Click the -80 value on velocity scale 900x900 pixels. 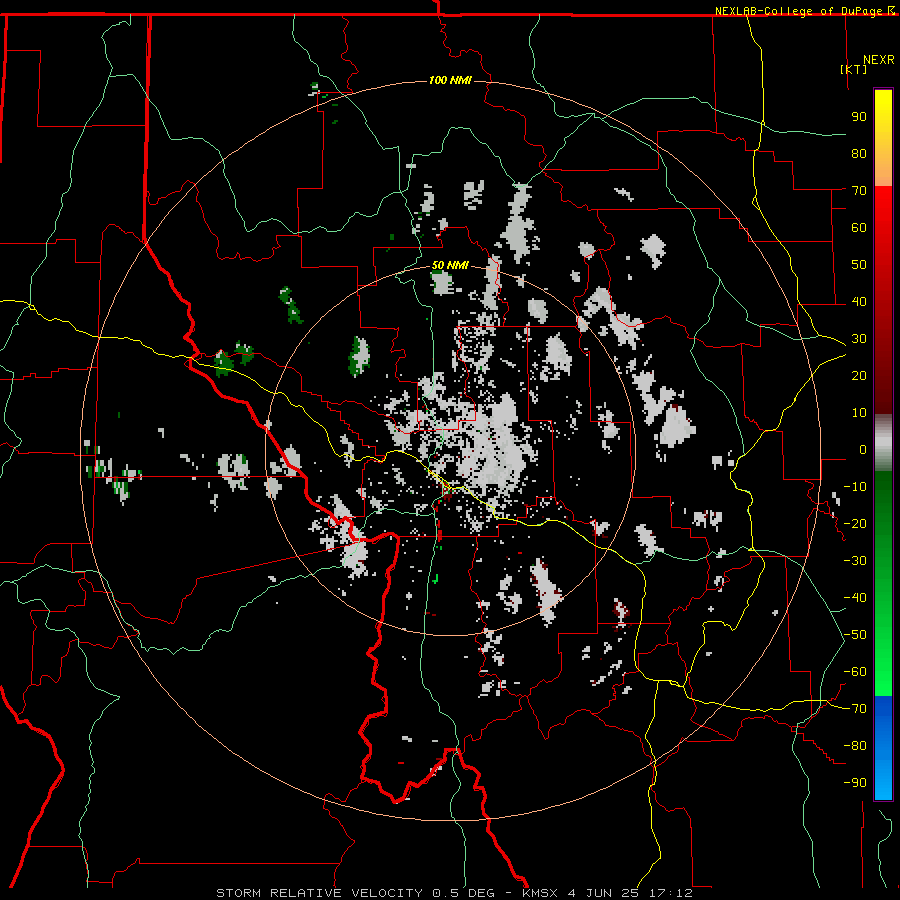tap(855, 746)
